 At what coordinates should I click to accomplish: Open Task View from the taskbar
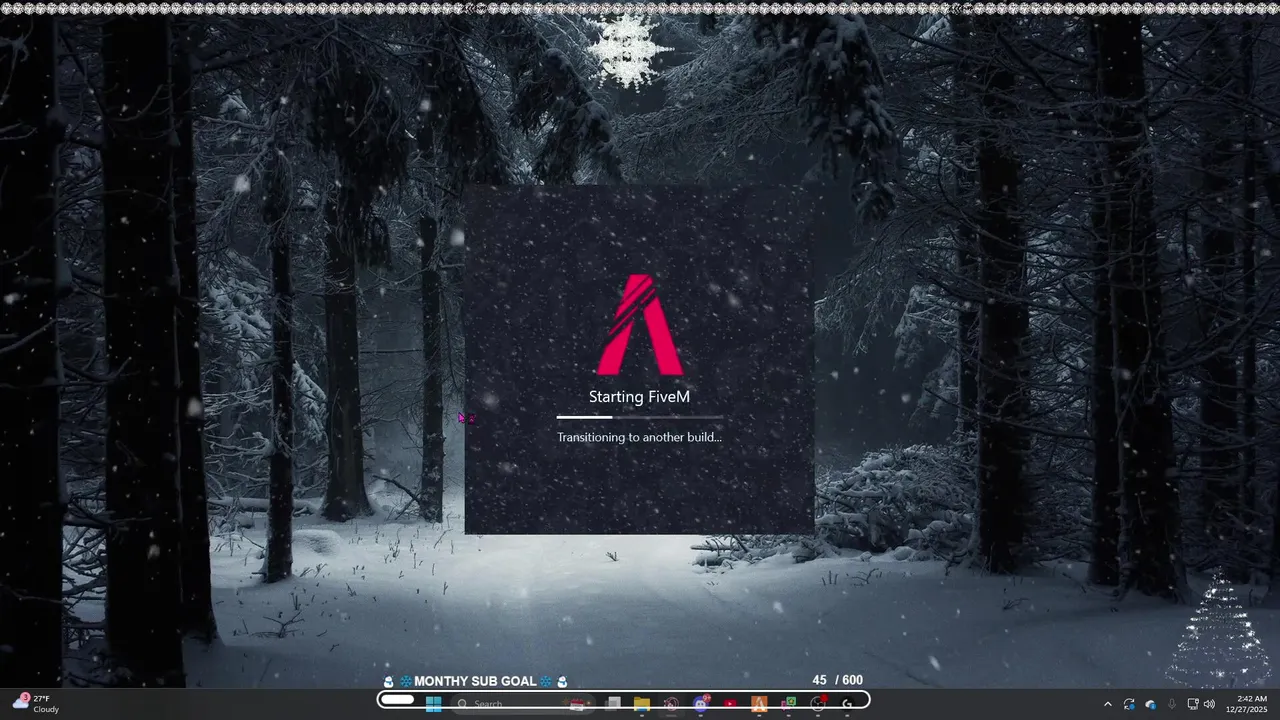point(612,704)
